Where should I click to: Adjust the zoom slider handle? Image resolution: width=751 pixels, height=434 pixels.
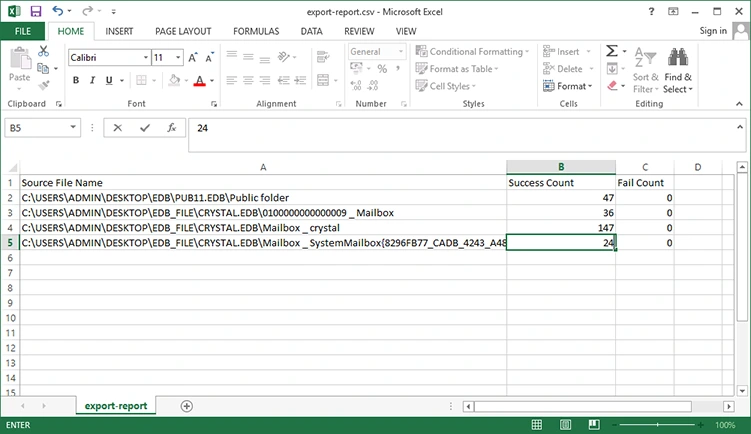[x=658, y=425]
